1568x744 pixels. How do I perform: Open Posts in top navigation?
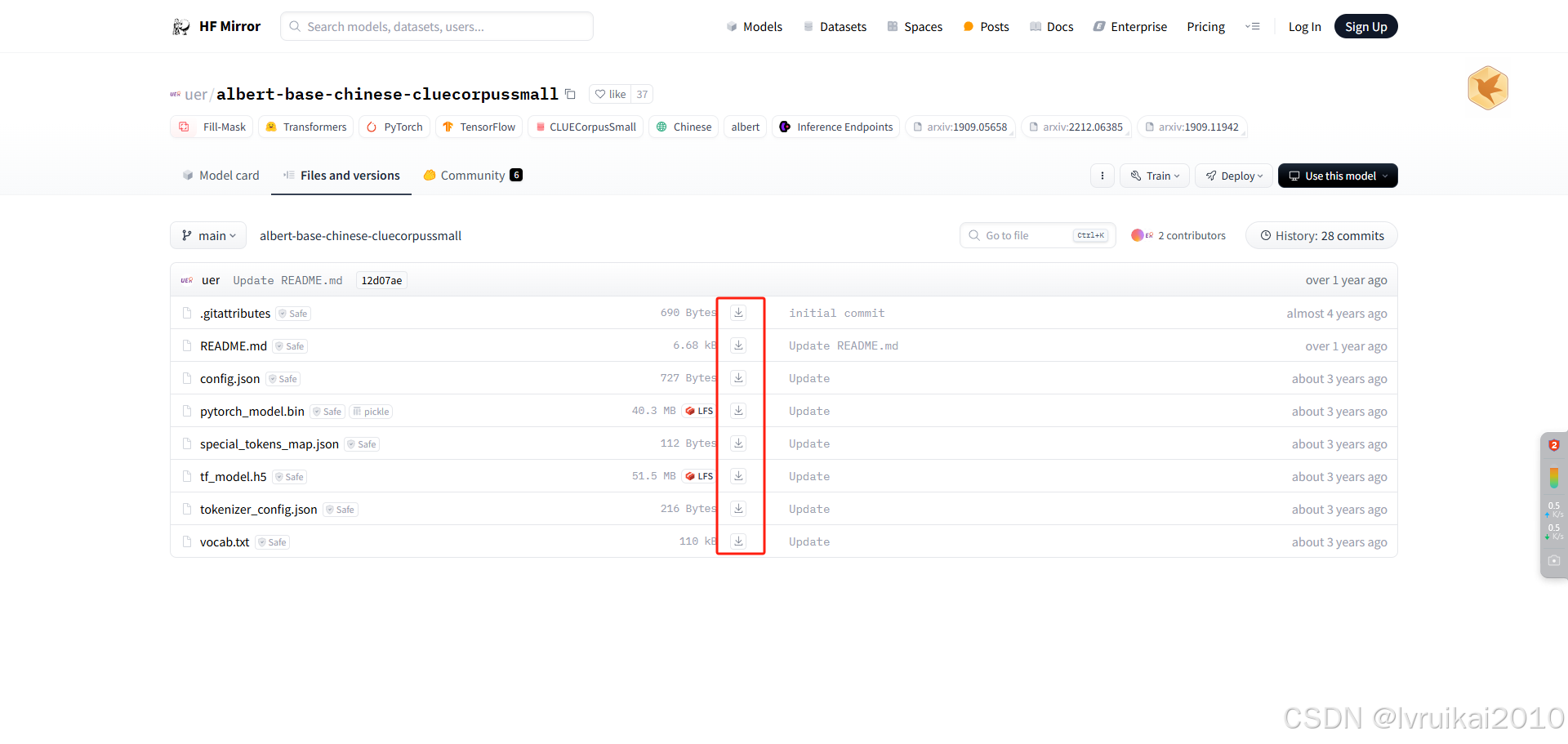(x=986, y=27)
